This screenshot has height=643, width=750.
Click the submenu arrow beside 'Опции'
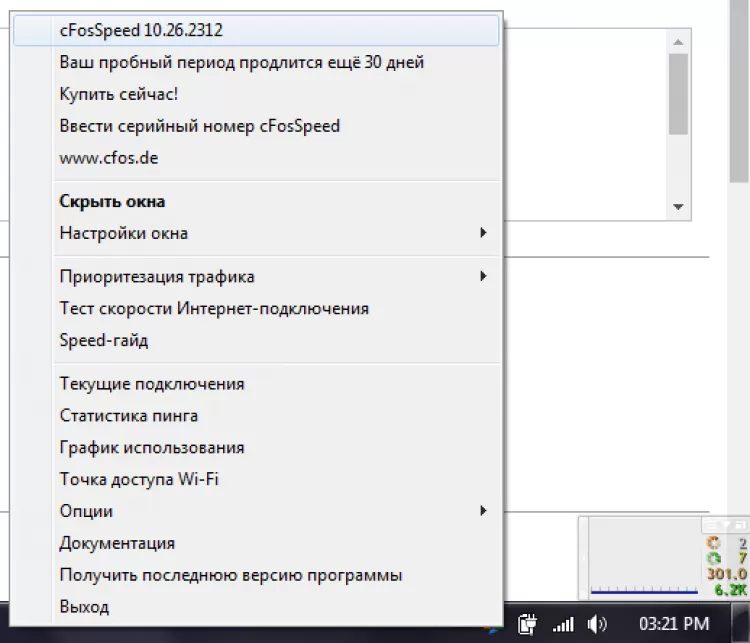(483, 510)
